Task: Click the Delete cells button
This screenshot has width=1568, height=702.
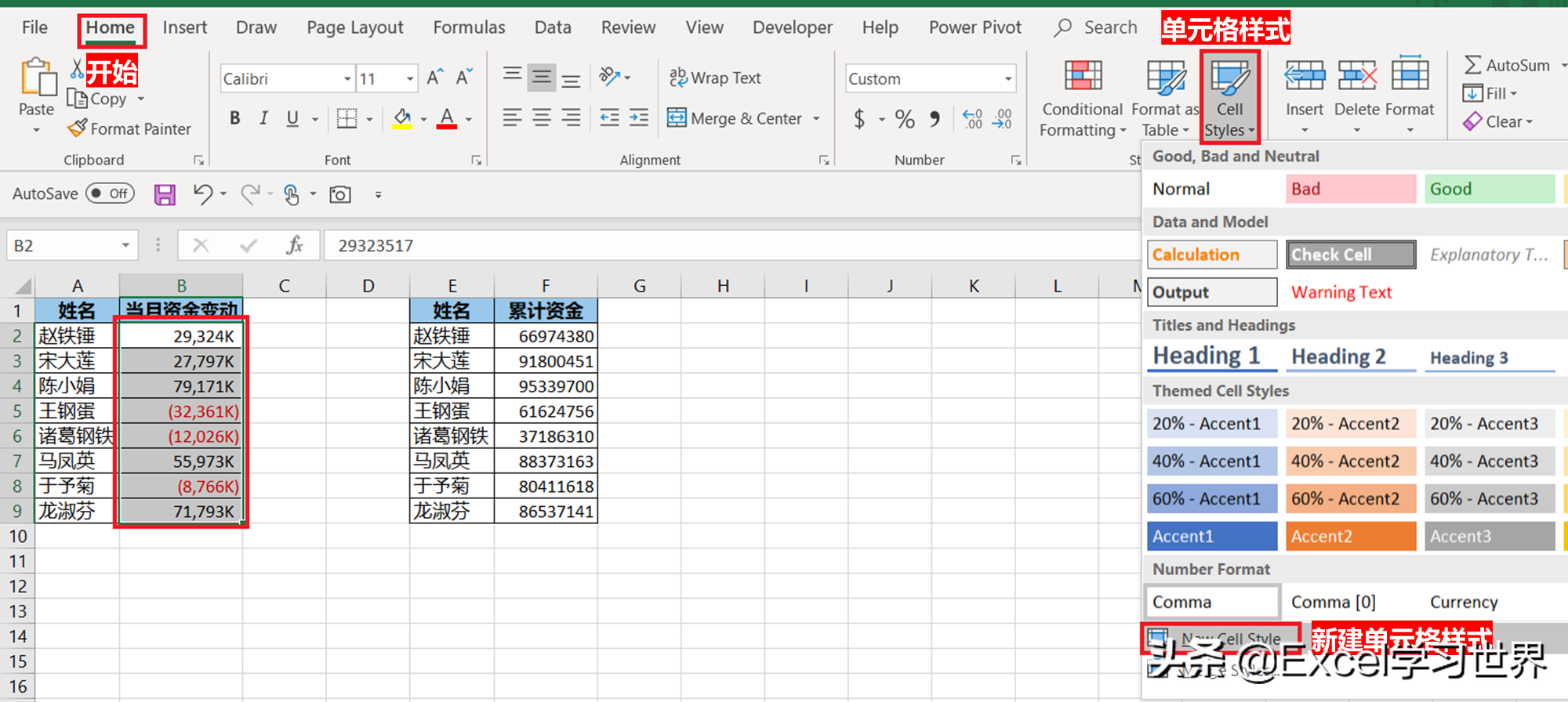Action: click(1357, 94)
